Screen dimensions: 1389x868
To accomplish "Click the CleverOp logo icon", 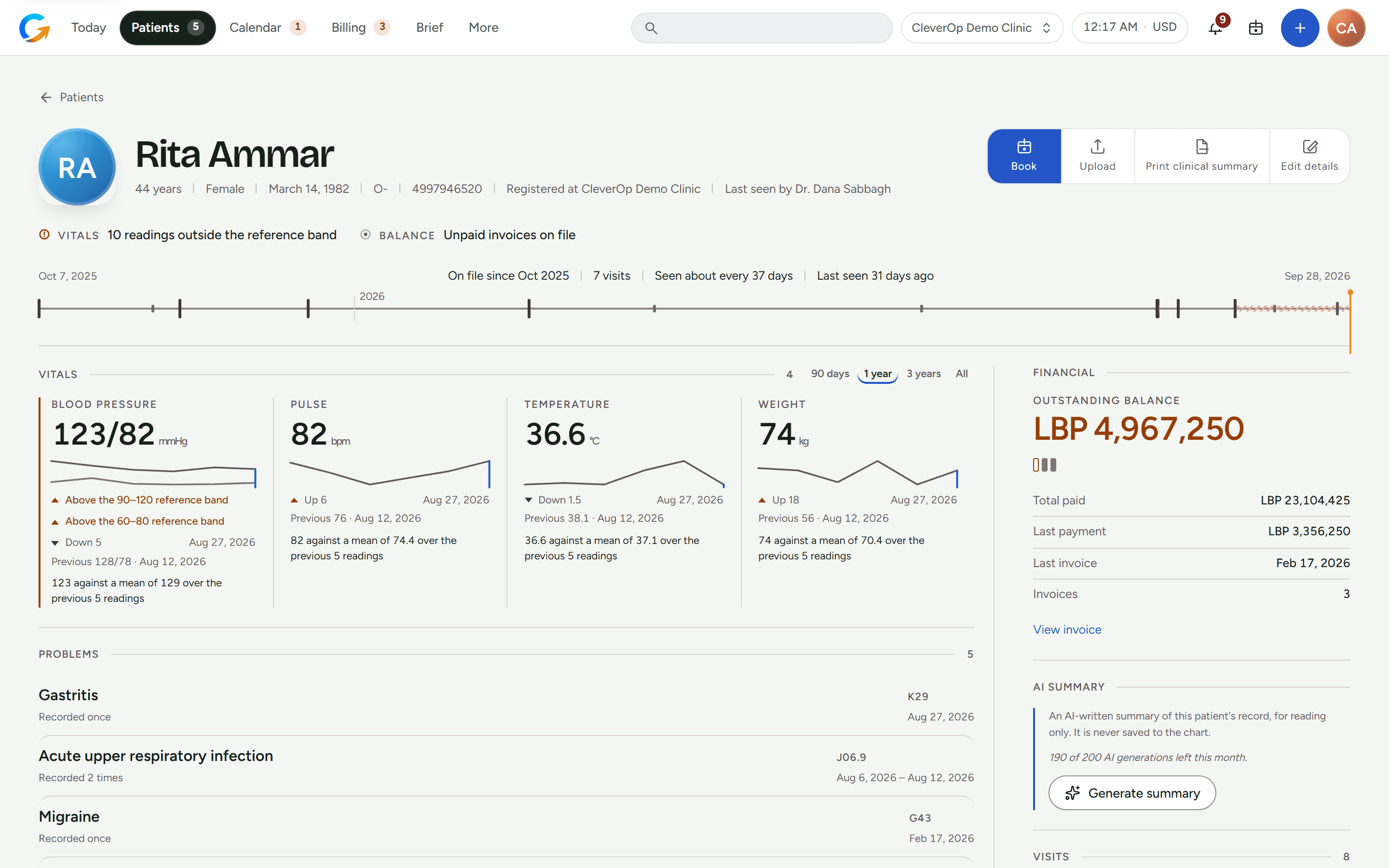I will pos(34,27).
